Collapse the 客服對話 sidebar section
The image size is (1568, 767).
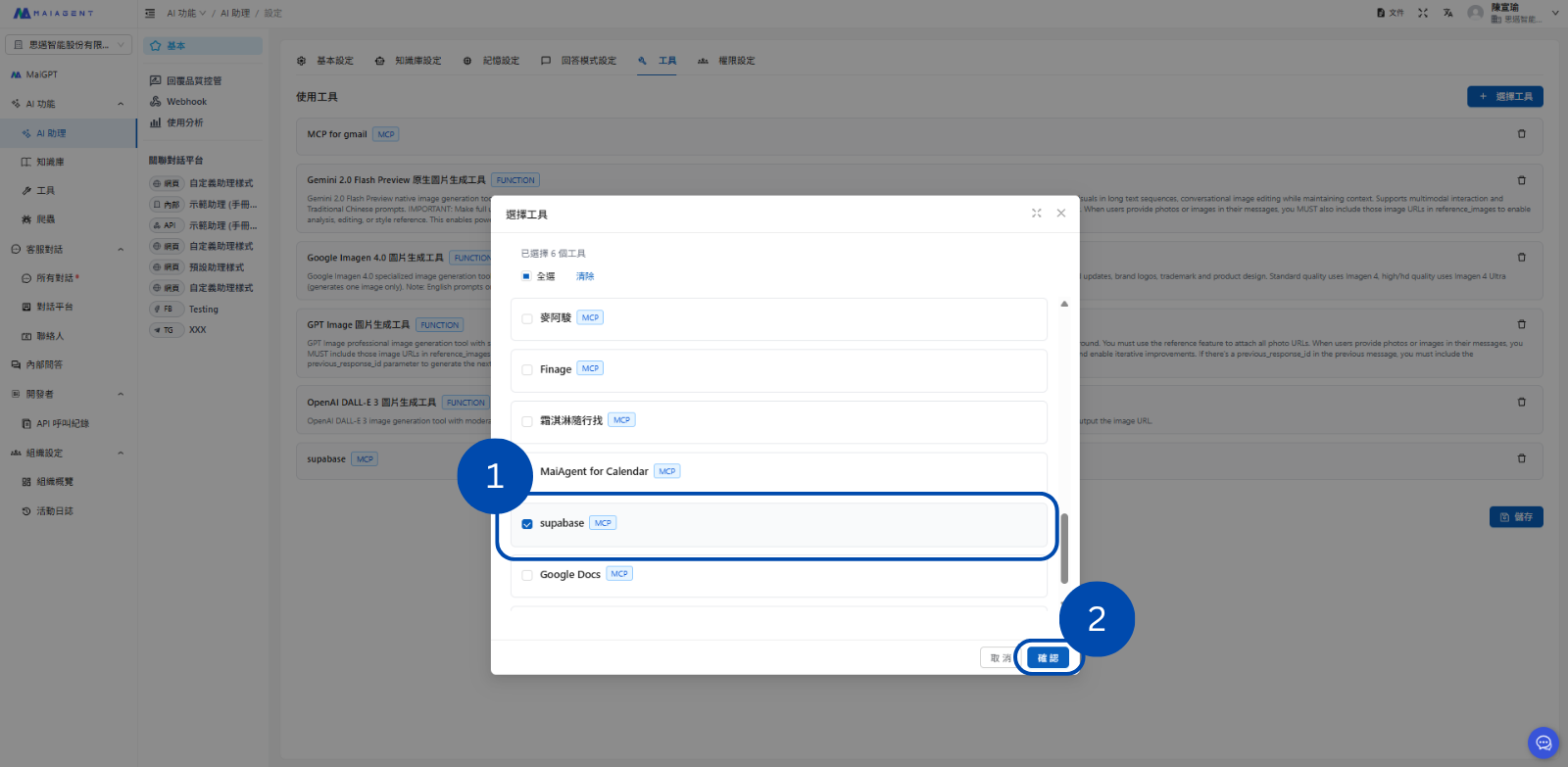coord(121,249)
